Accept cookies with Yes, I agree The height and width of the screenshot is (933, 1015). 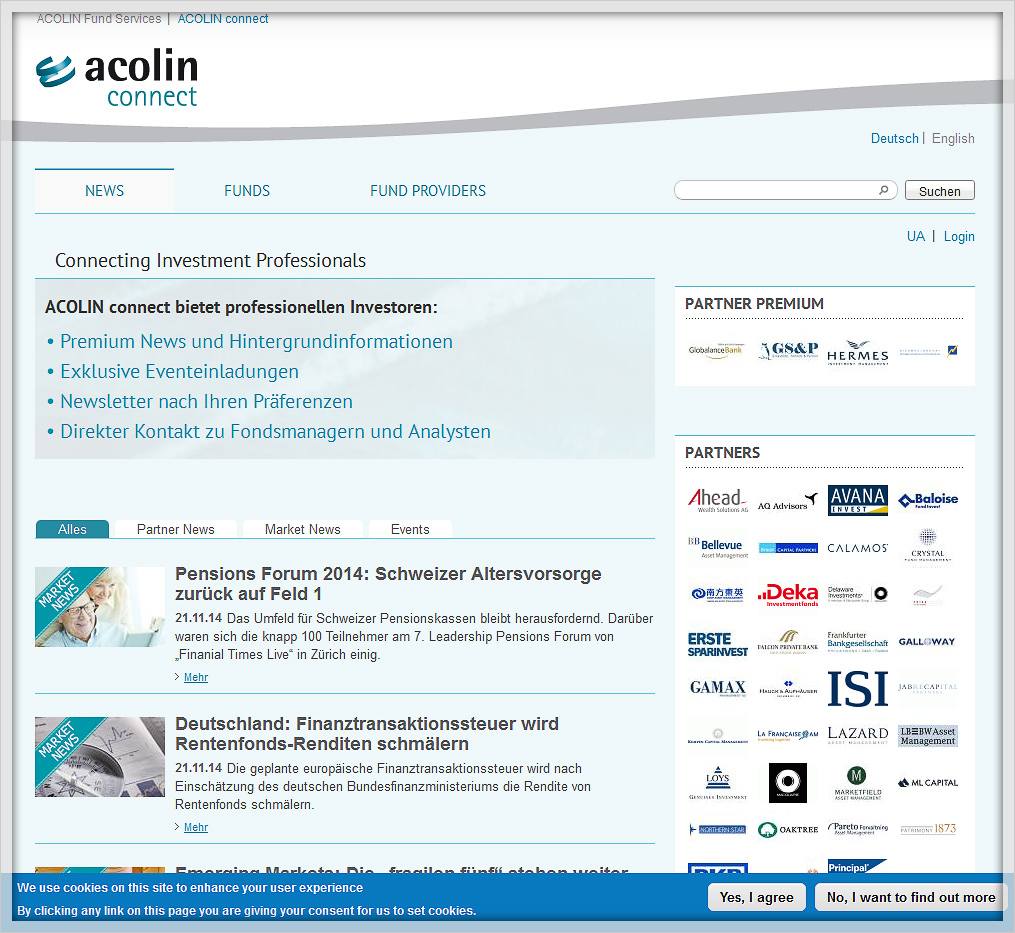pos(756,897)
